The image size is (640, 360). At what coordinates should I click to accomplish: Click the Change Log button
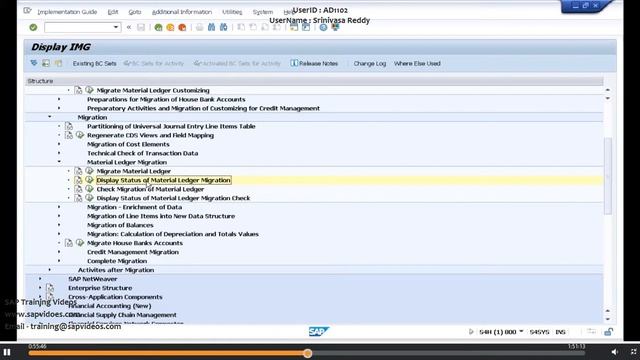coord(369,64)
